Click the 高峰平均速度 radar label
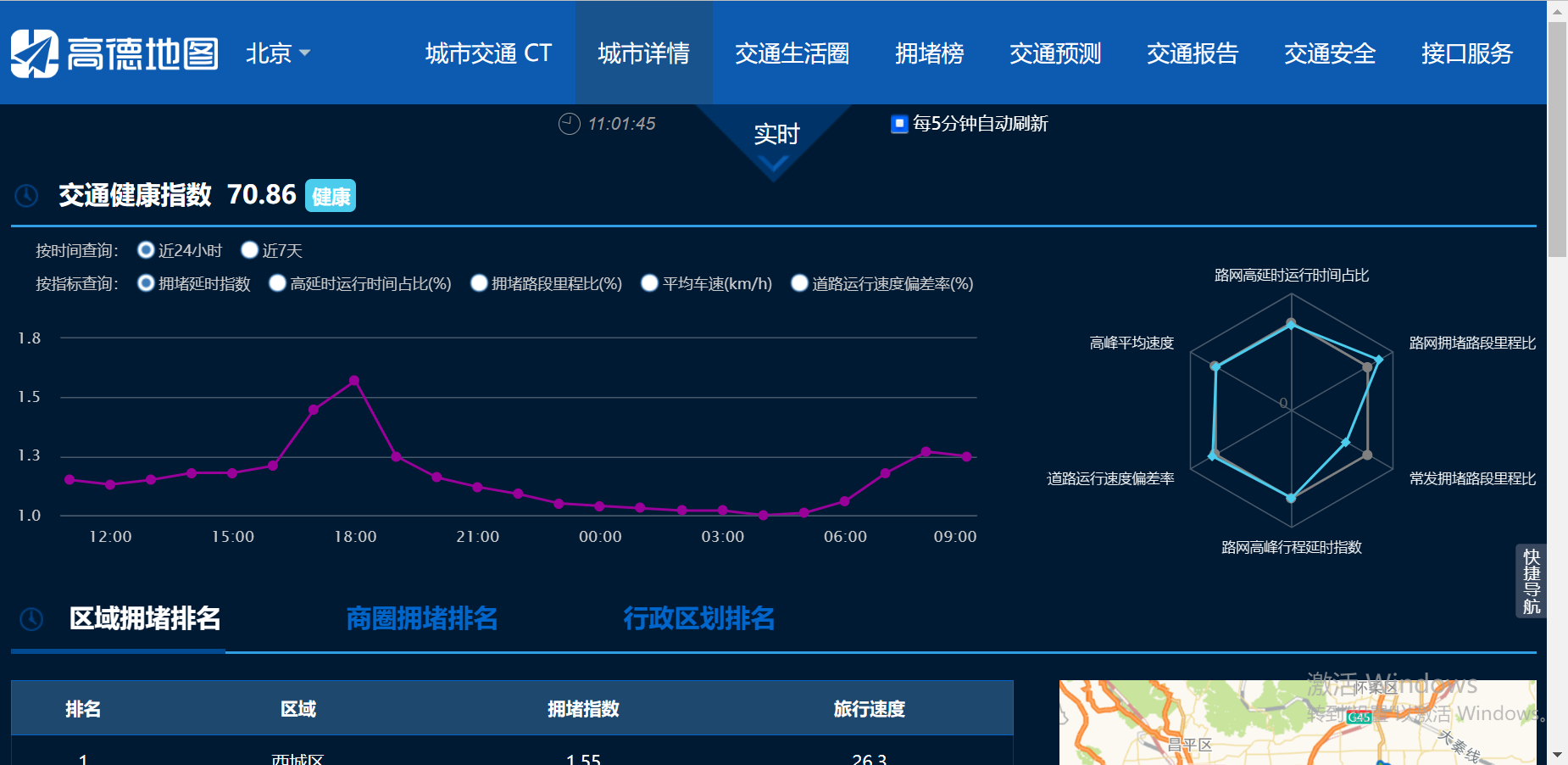This screenshot has width=1568, height=765. 1132,343
